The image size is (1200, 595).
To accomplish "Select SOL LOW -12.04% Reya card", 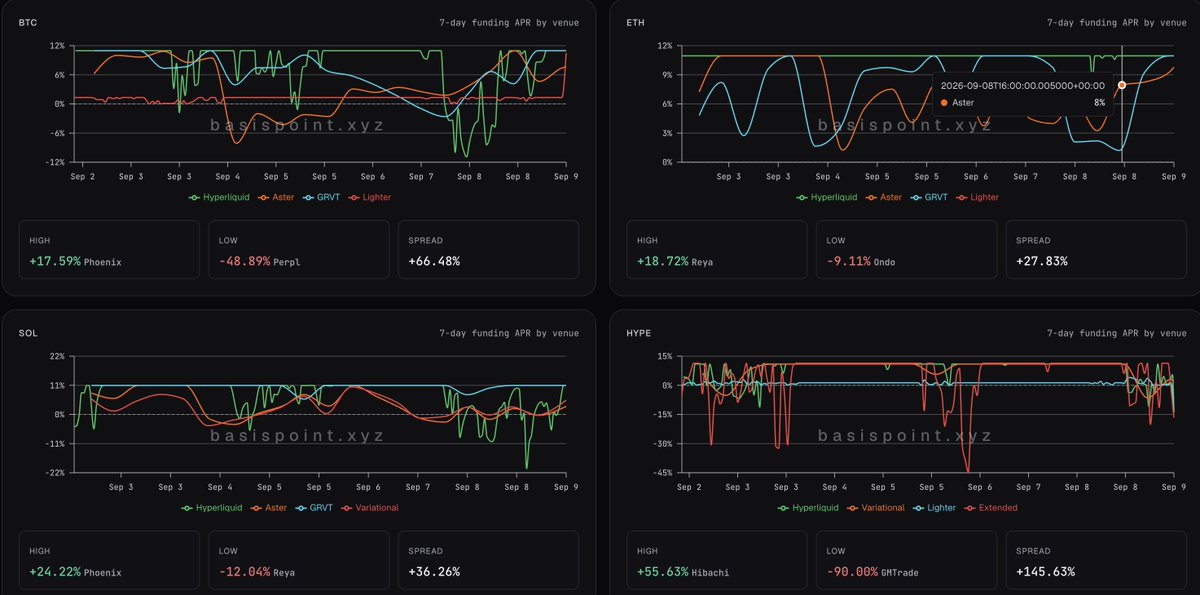I will (x=298, y=560).
